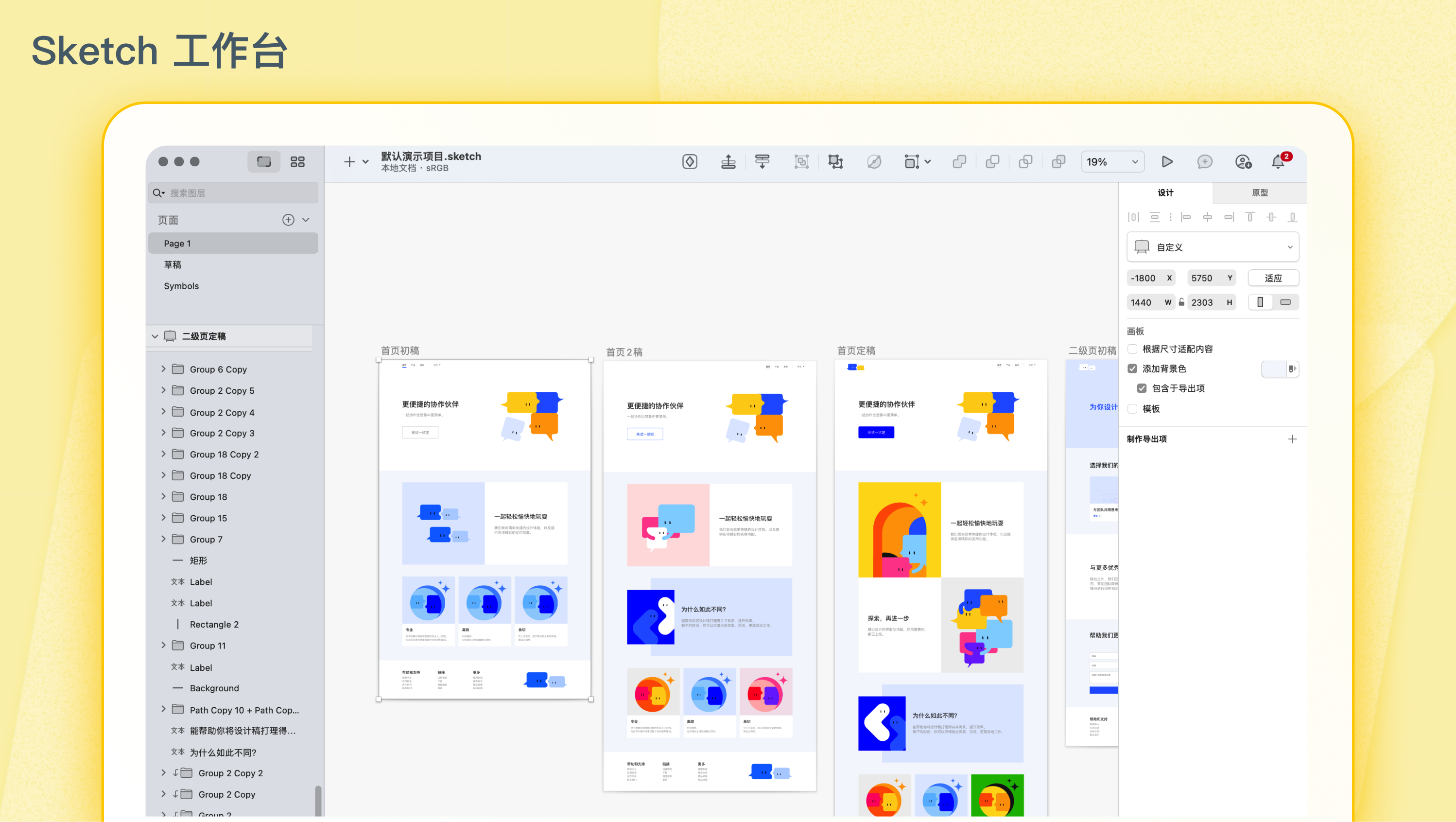Click the Edit tool pencil-circle icon

coord(874,162)
